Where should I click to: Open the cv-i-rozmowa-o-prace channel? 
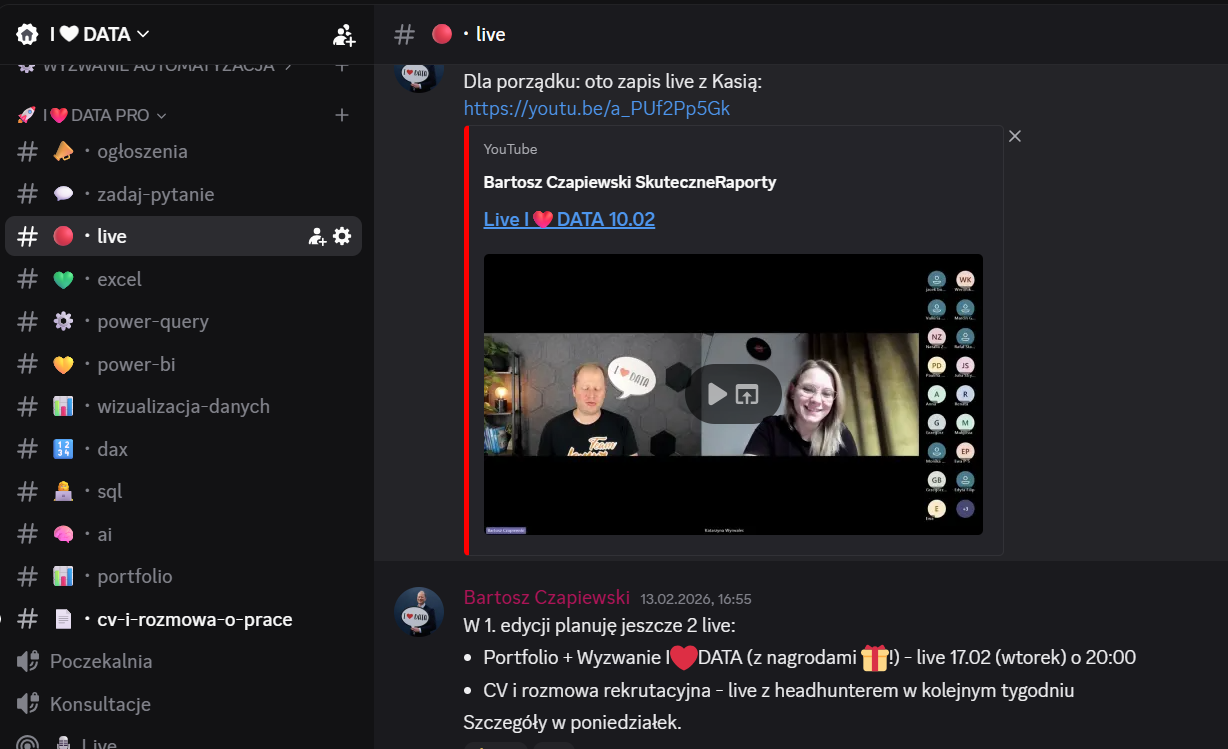click(194, 619)
